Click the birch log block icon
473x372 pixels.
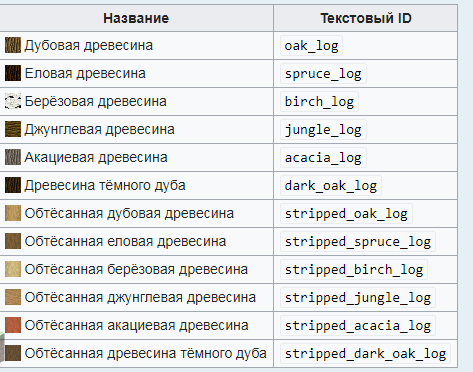tap(13, 101)
